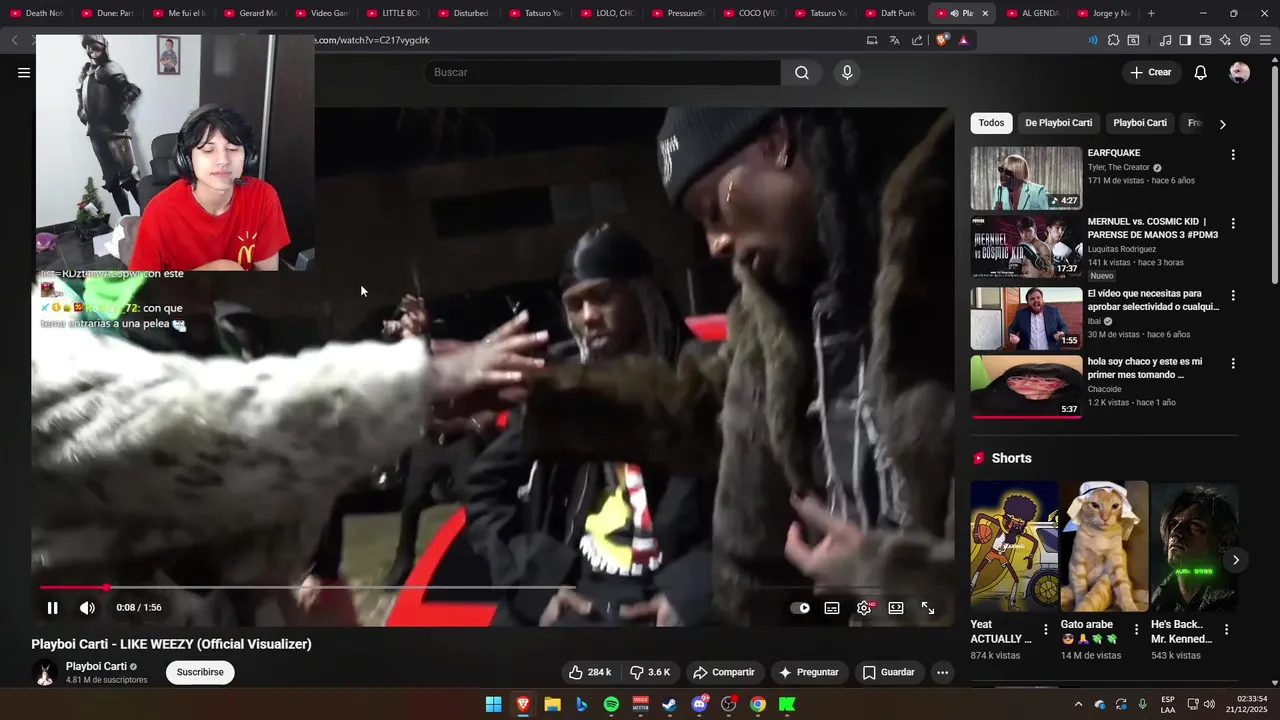Open the Brave Wallet icon
The image size is (1280, 720).
pyautogui.click(x=1205, y=40)
